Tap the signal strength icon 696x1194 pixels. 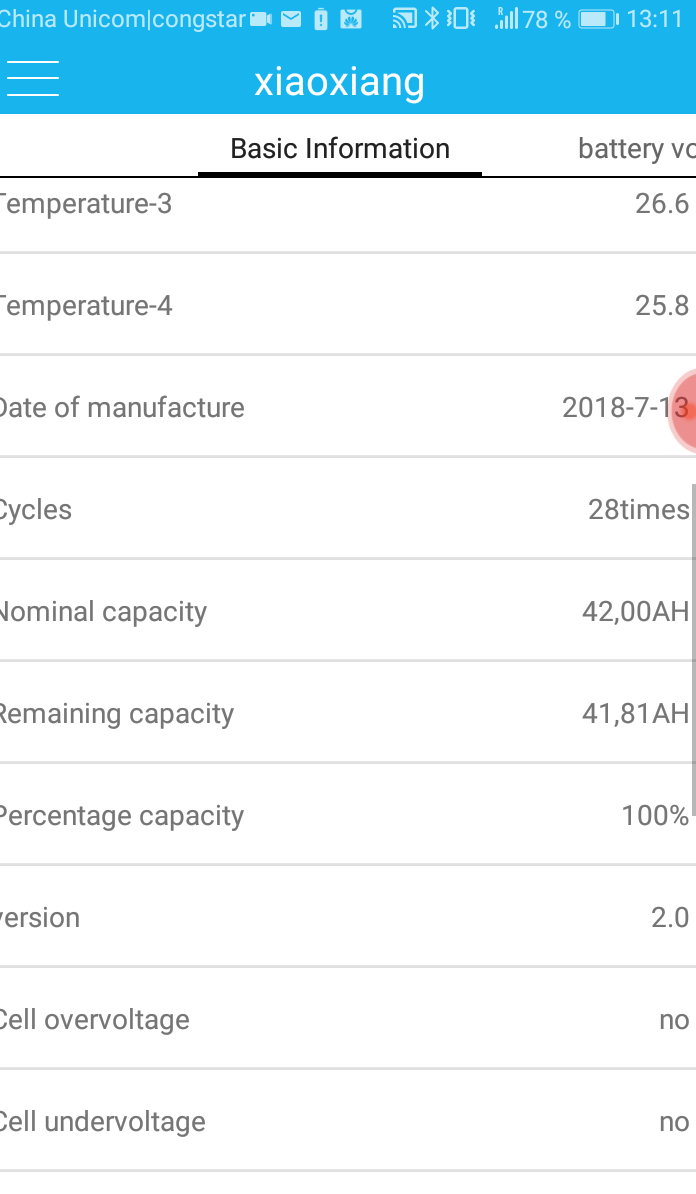(x=506, y=18)
